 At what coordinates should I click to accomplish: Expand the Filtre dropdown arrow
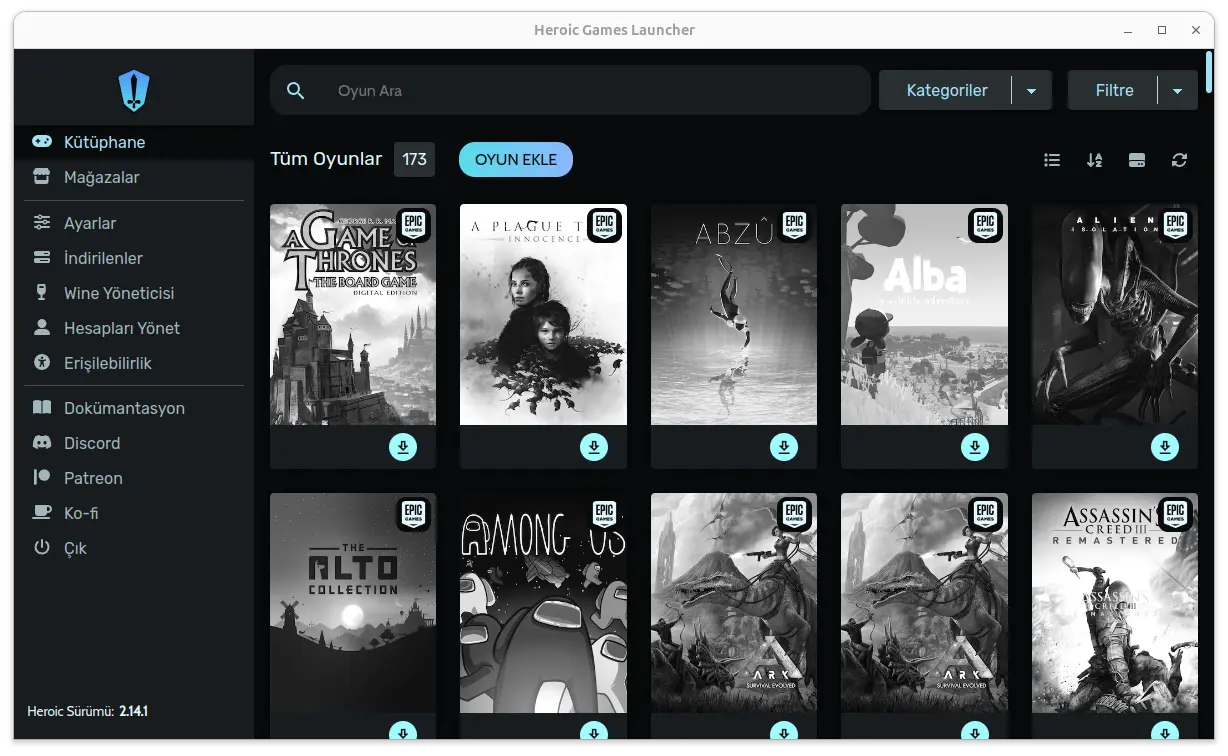point(1177,91)
